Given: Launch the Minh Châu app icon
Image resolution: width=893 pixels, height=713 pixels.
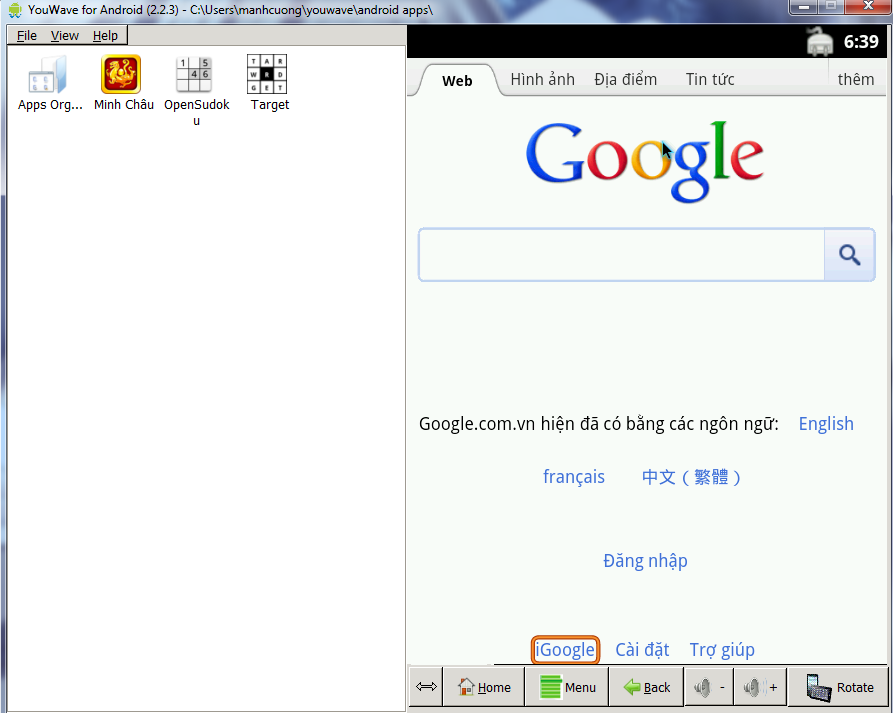Looking at the screenshot, I should (x=121, y=74).
